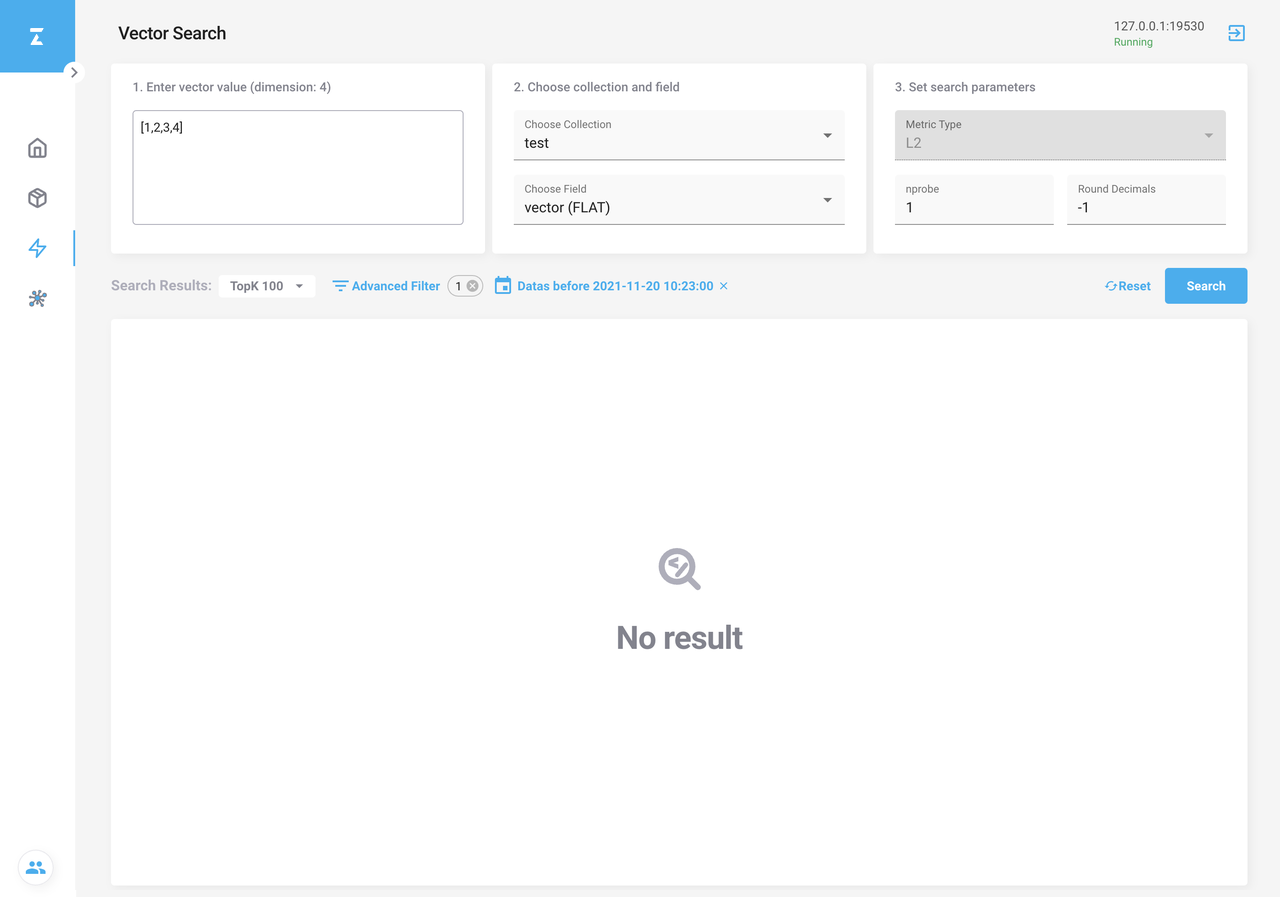Open the Advanced Filter link
The height and width of the screenshot is (897, 1280).
386,286
